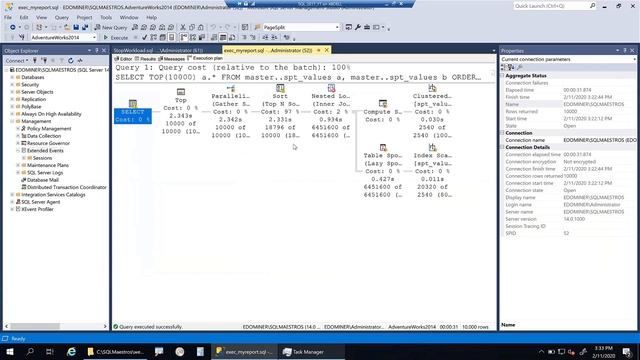Open the Tools menu

coord(106,18)
